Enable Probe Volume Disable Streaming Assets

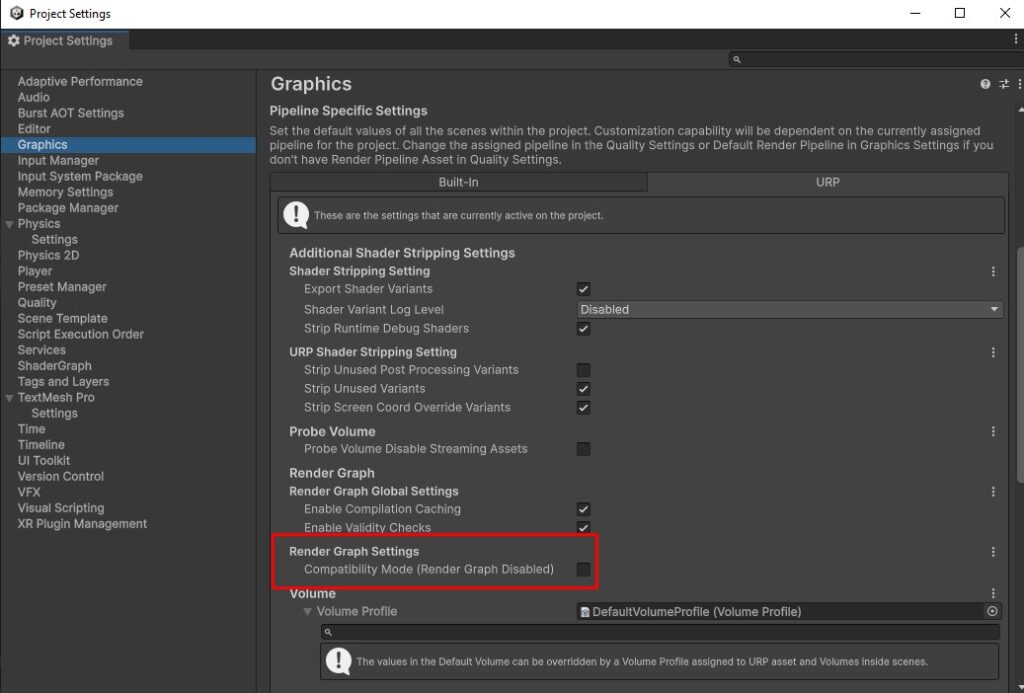[x=583, y=449]
